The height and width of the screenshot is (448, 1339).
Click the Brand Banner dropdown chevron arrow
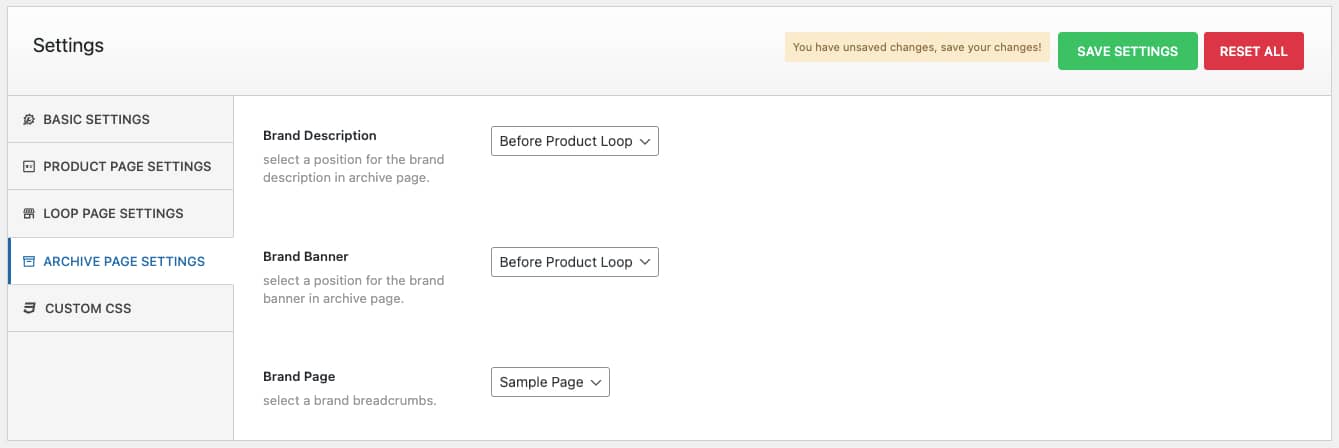[645, 262]
